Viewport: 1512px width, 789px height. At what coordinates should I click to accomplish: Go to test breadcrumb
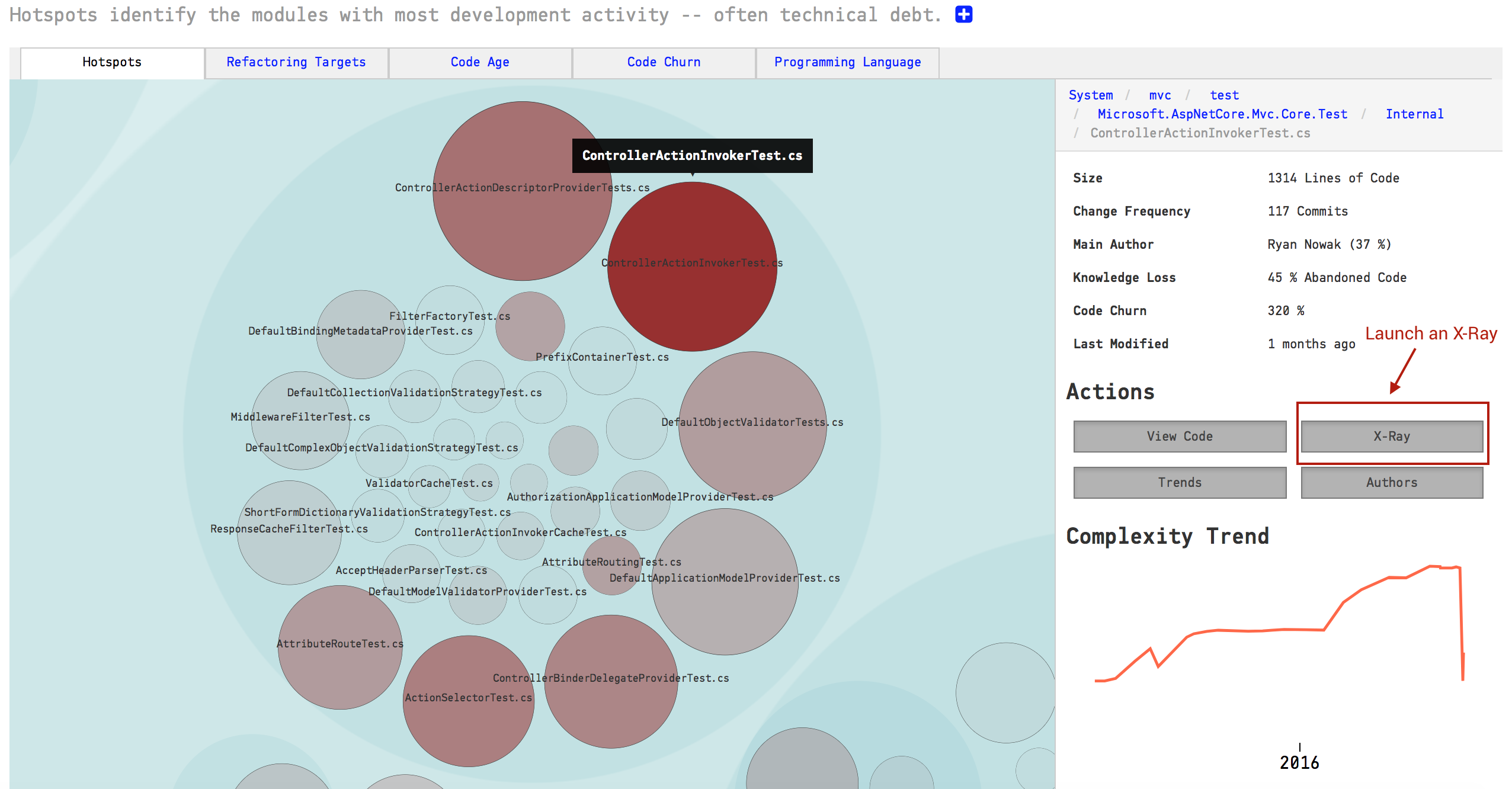tap(1224, 95)
